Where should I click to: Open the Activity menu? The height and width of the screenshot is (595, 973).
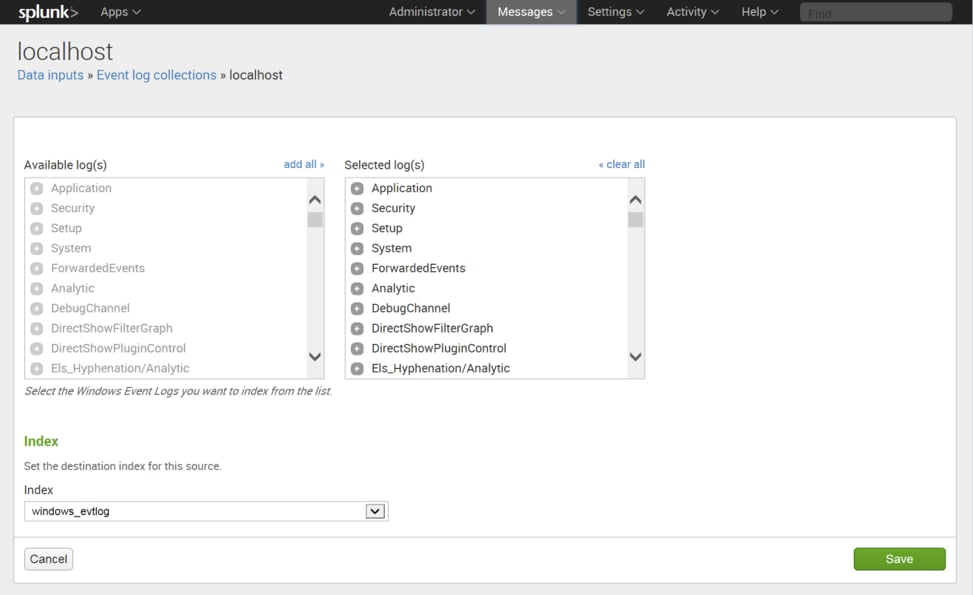693,12
